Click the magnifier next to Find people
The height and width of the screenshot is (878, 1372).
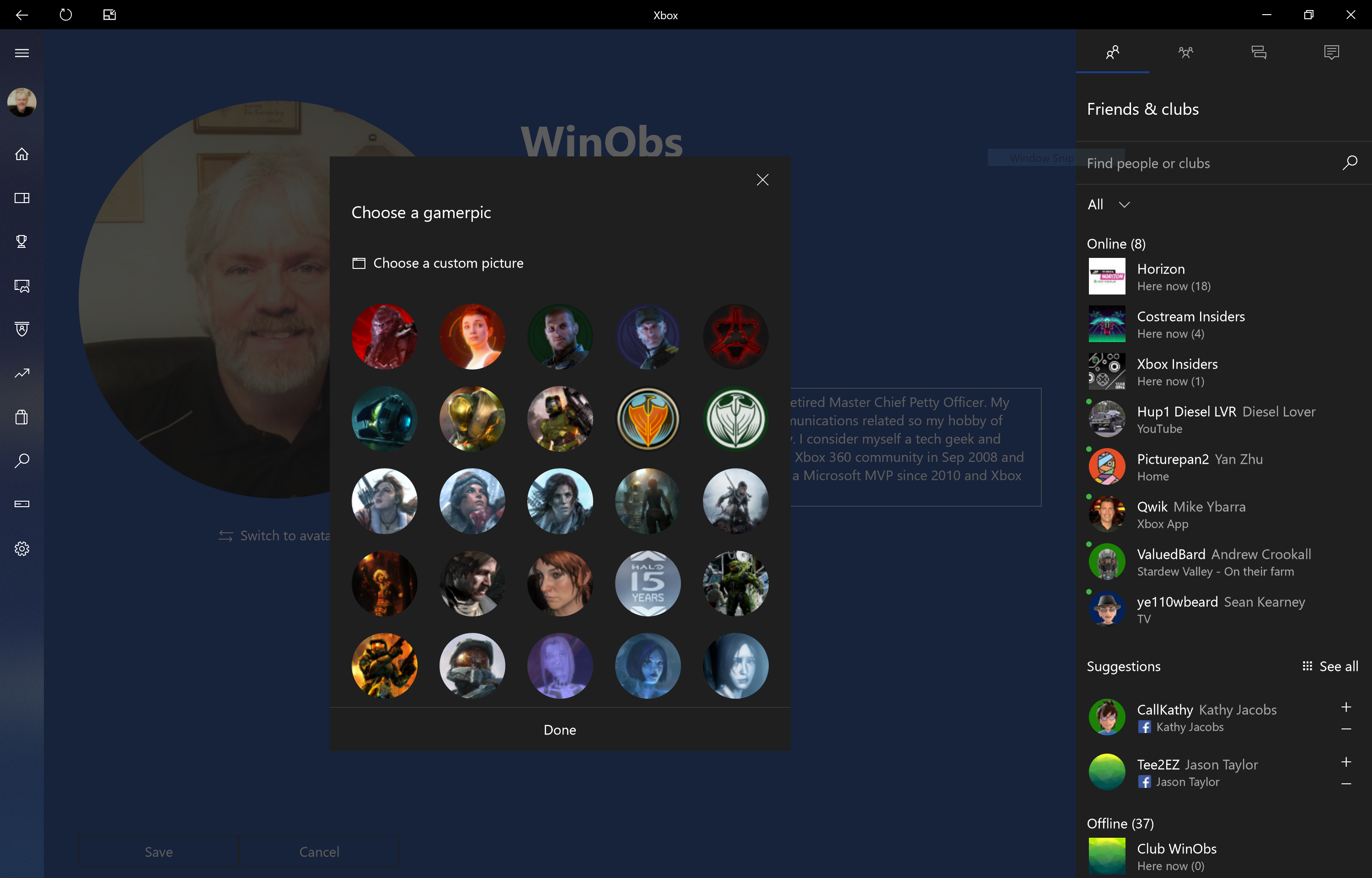[1349, 163]
